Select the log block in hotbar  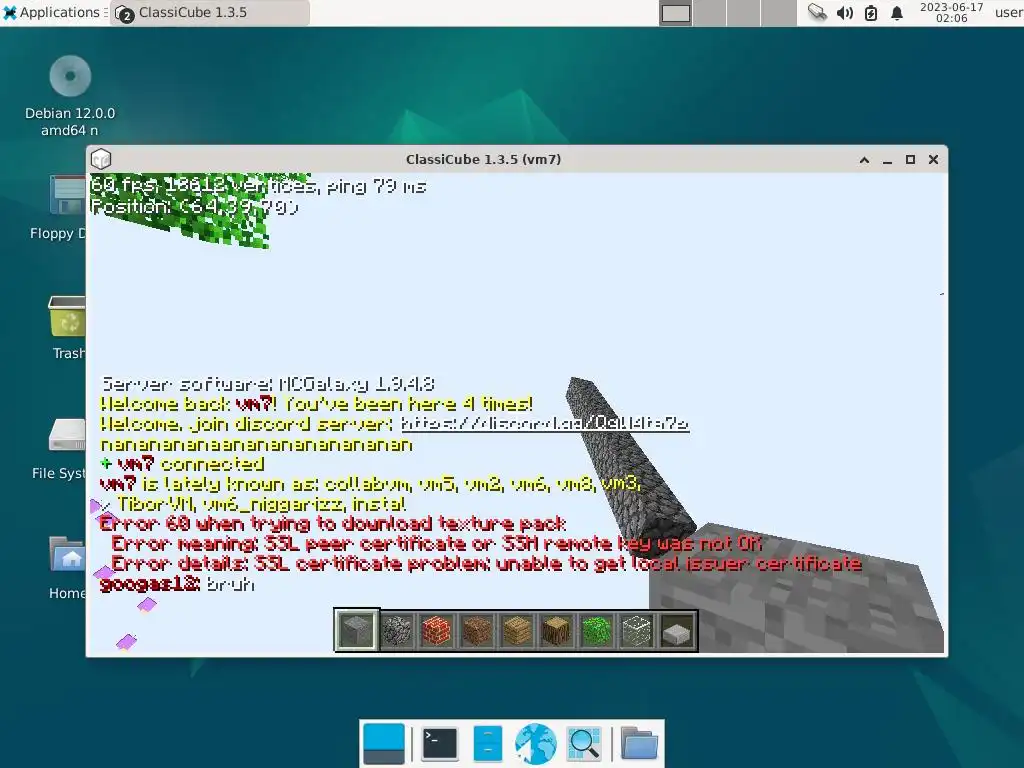556,631
